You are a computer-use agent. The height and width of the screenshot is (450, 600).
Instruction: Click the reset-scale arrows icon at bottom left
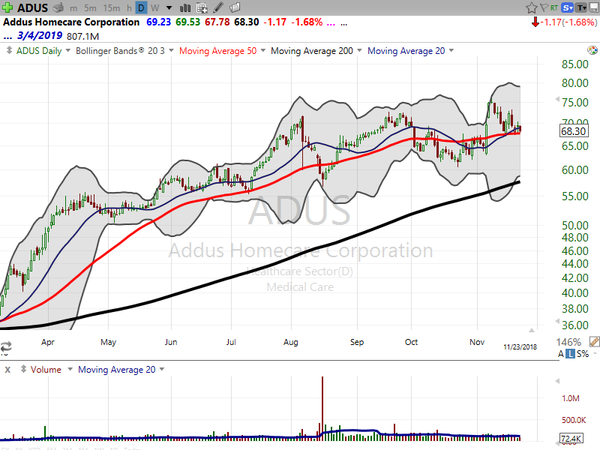tap(6, 347)
